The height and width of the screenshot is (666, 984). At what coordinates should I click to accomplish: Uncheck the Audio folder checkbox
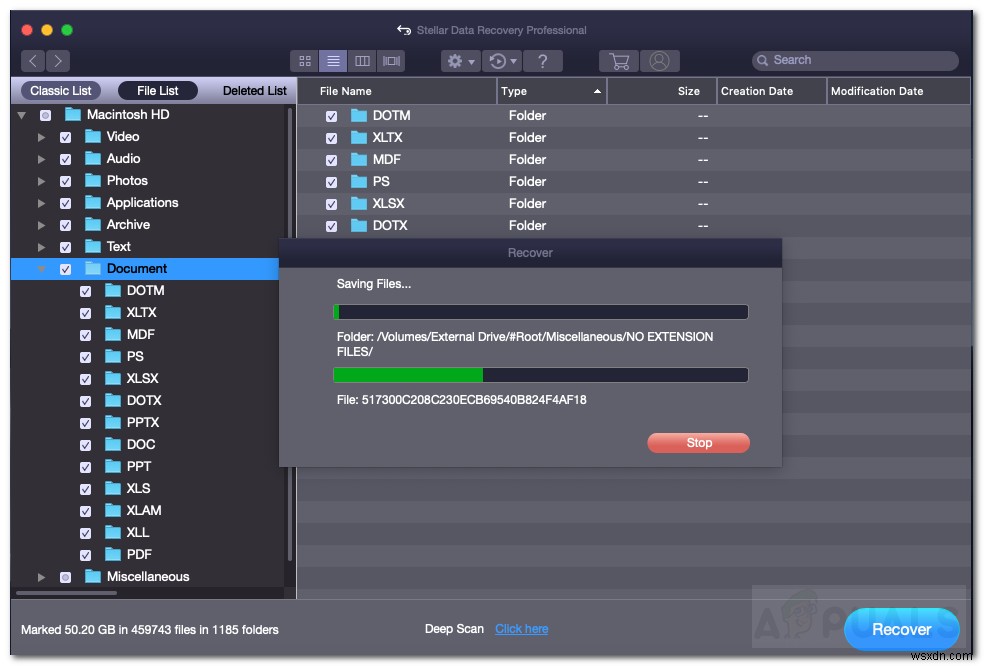click(x=65, y=159)
